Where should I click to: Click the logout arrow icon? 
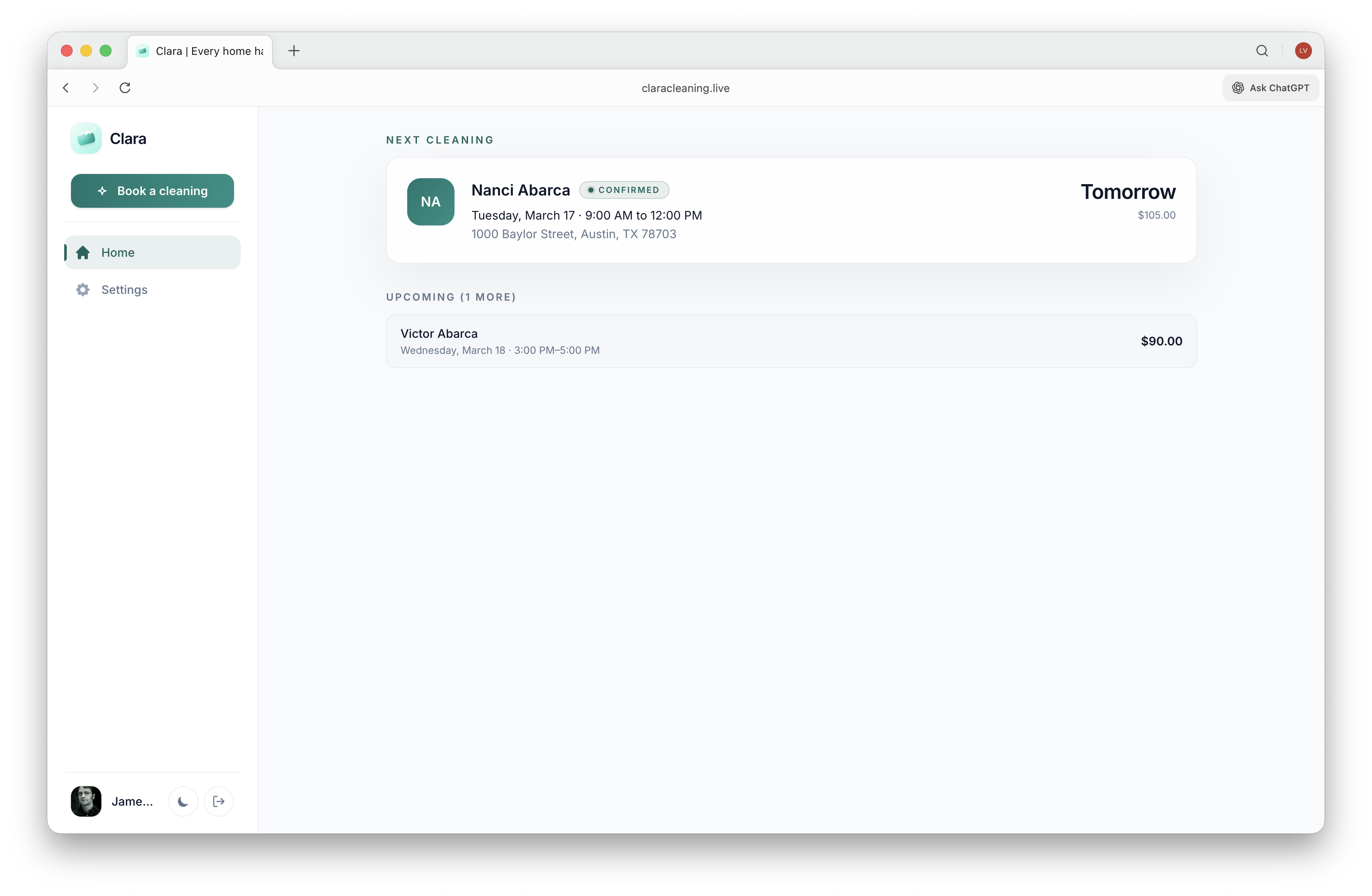pos(218,801)
